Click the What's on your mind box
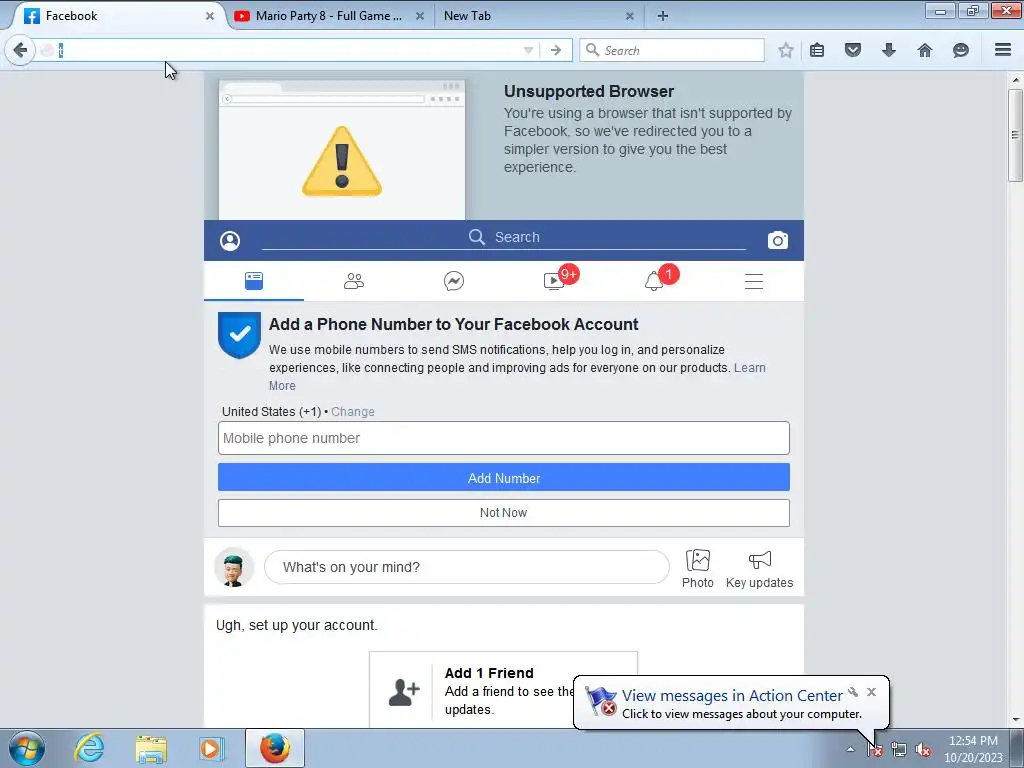1024x768 pixels. 467,567
